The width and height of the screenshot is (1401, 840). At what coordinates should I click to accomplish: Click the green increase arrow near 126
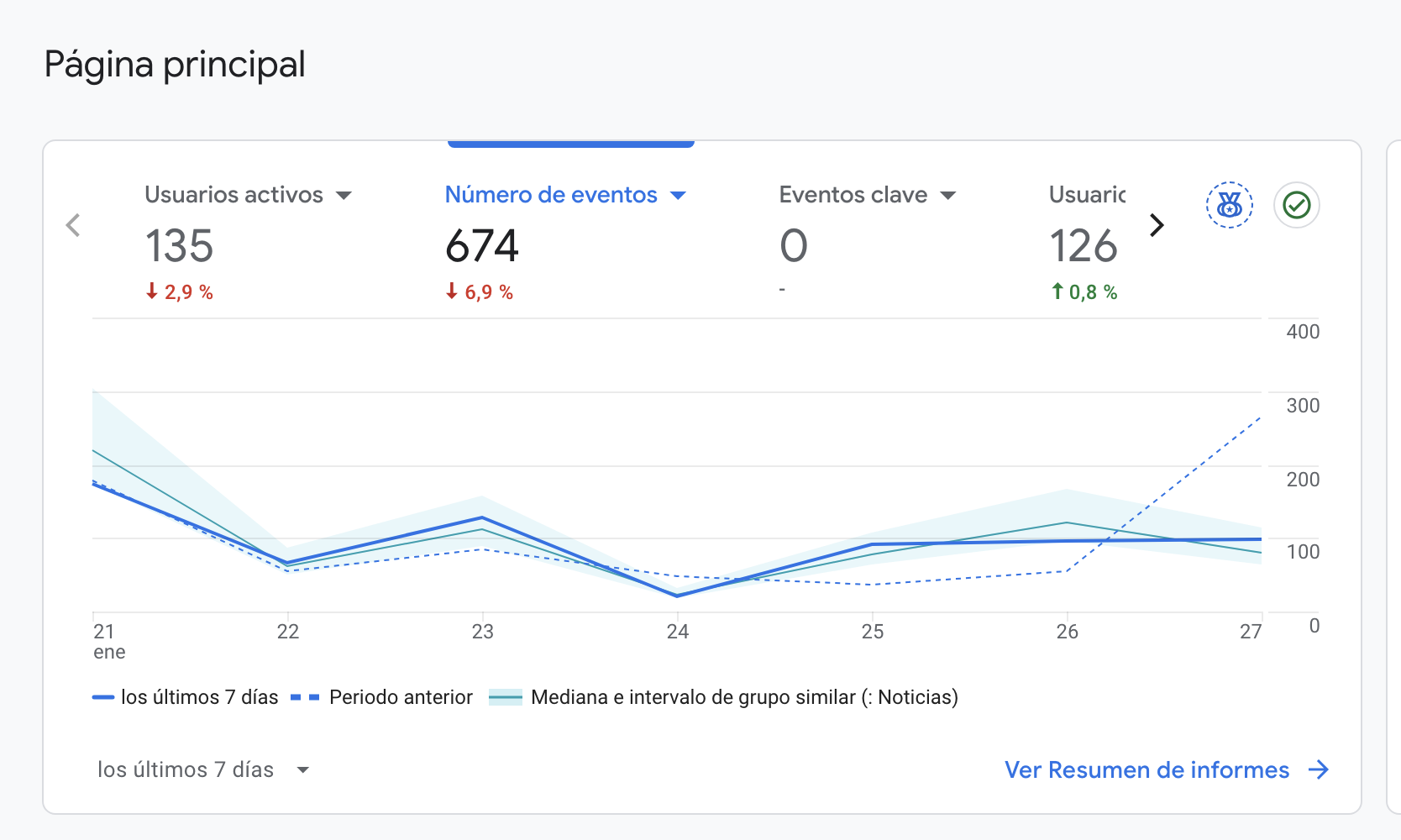click(1057, 291)
